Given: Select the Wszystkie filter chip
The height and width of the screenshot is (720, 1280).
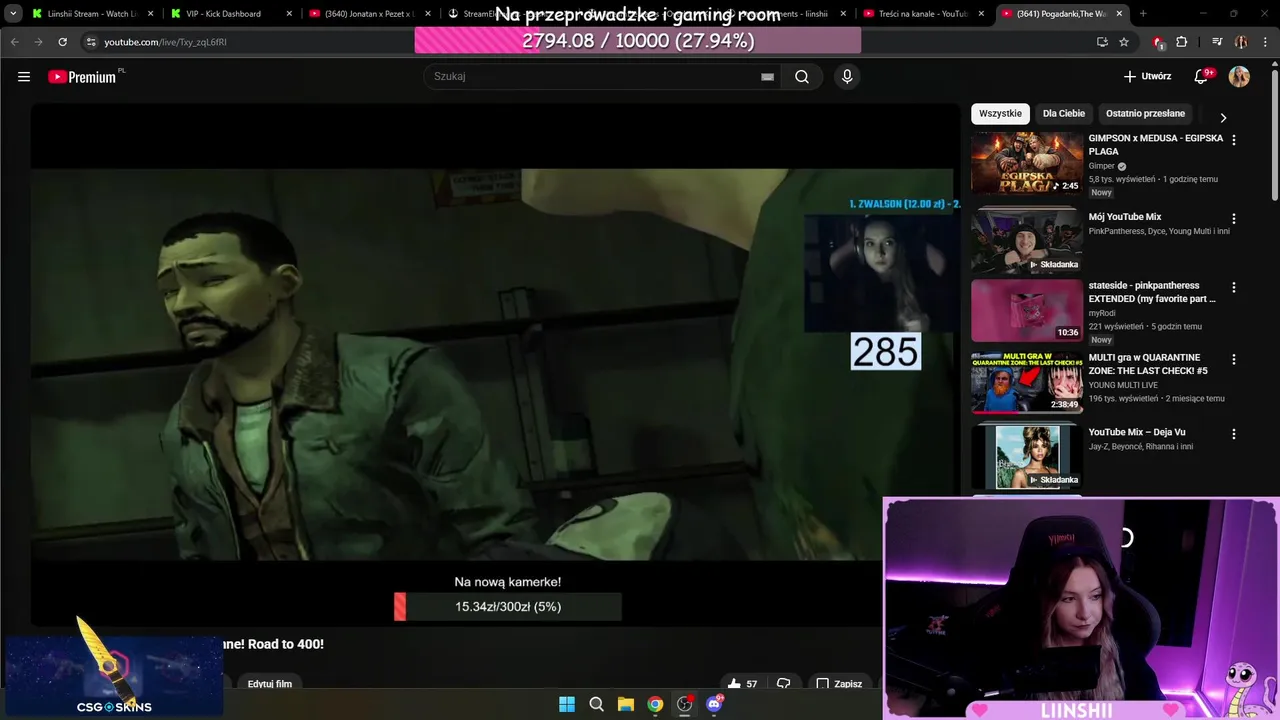Looking at the screenshot, I should tap(1000, 114).
